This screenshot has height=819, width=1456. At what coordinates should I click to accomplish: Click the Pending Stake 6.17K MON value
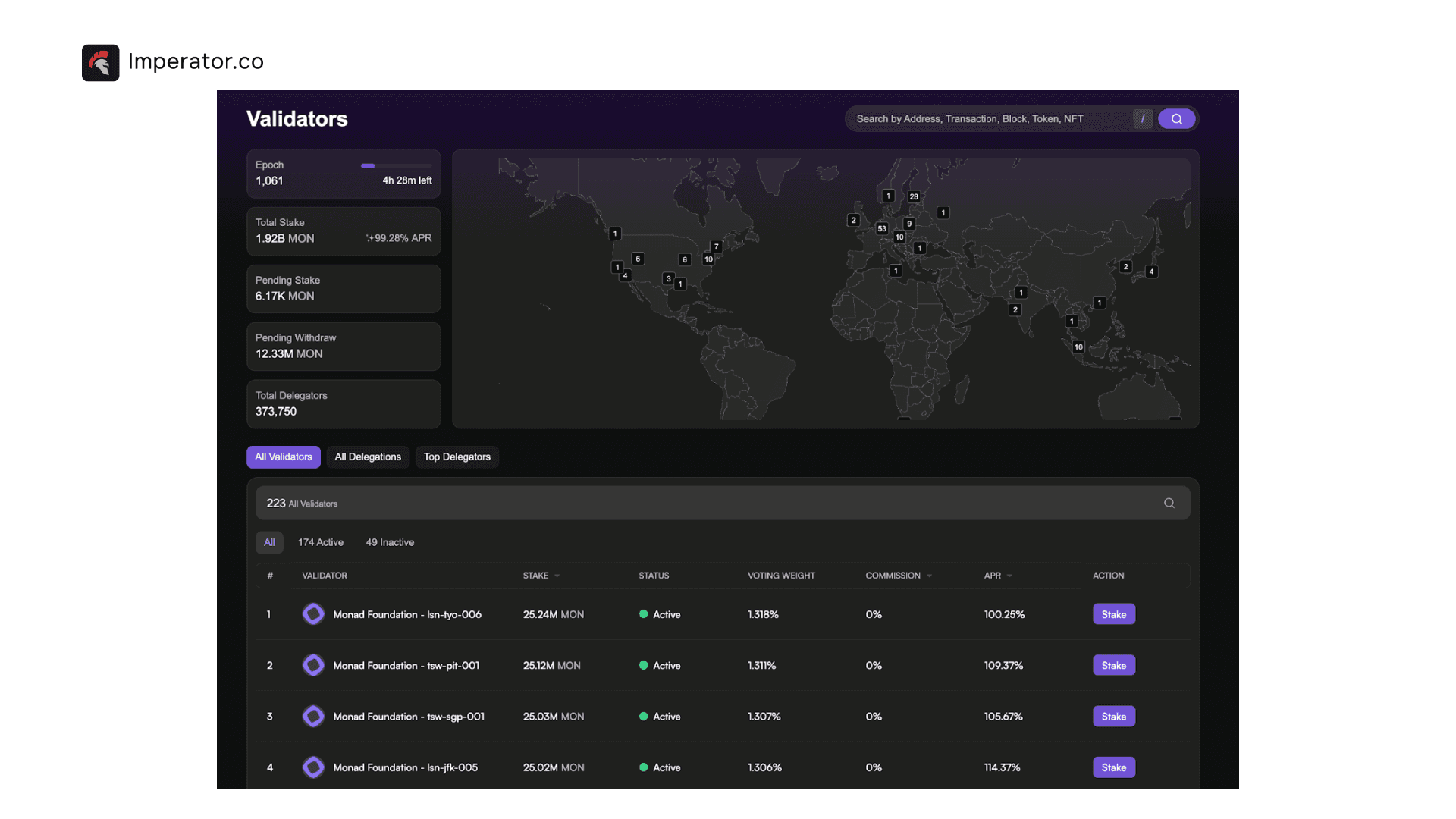pos(284,297)
